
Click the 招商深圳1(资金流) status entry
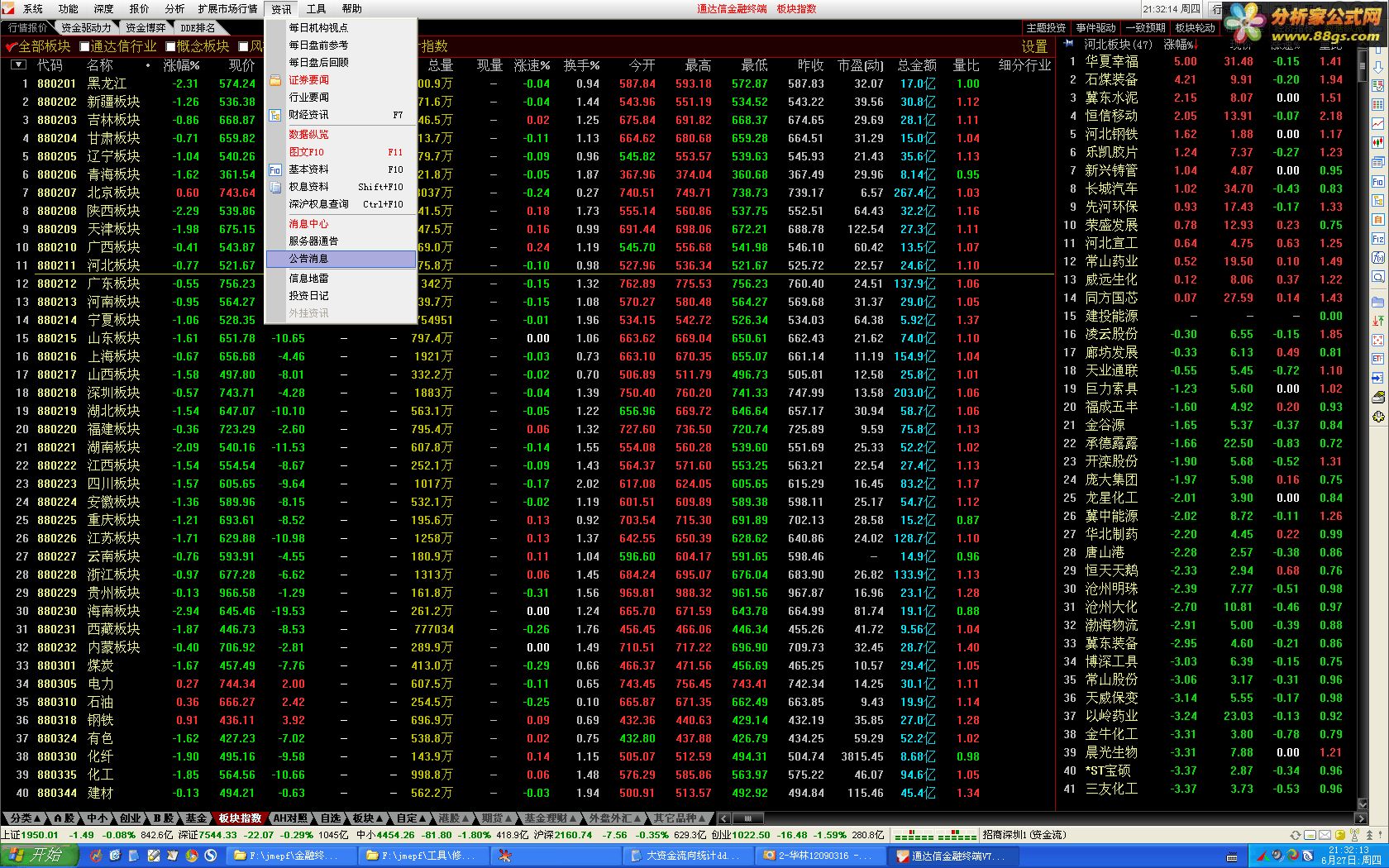click(1024, 835)
